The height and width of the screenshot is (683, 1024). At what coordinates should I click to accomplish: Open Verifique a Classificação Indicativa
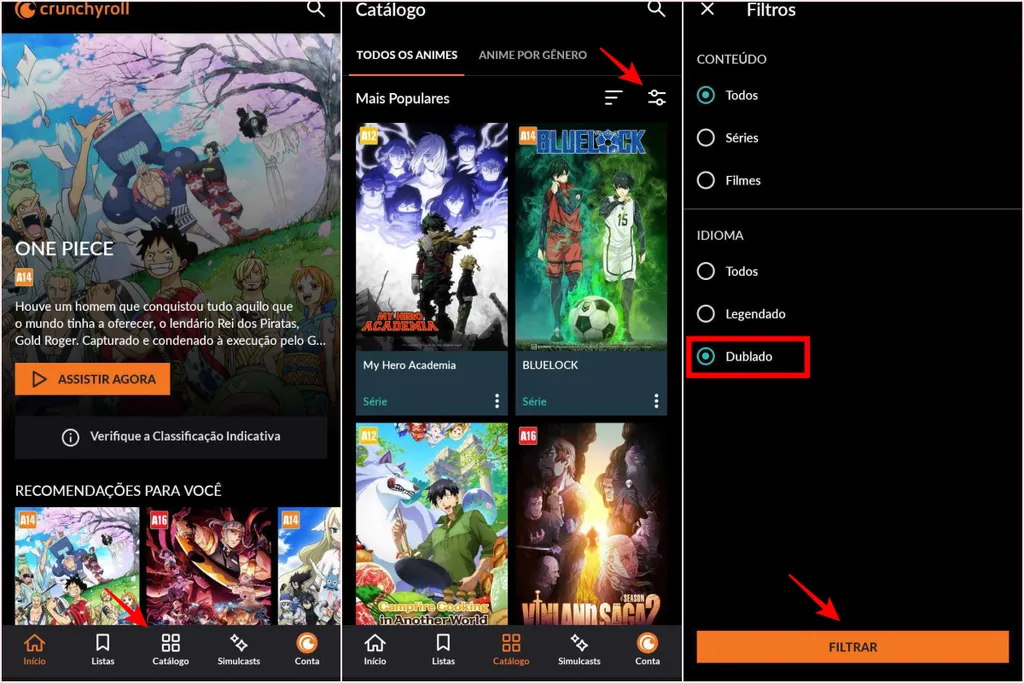pos(171,437)
